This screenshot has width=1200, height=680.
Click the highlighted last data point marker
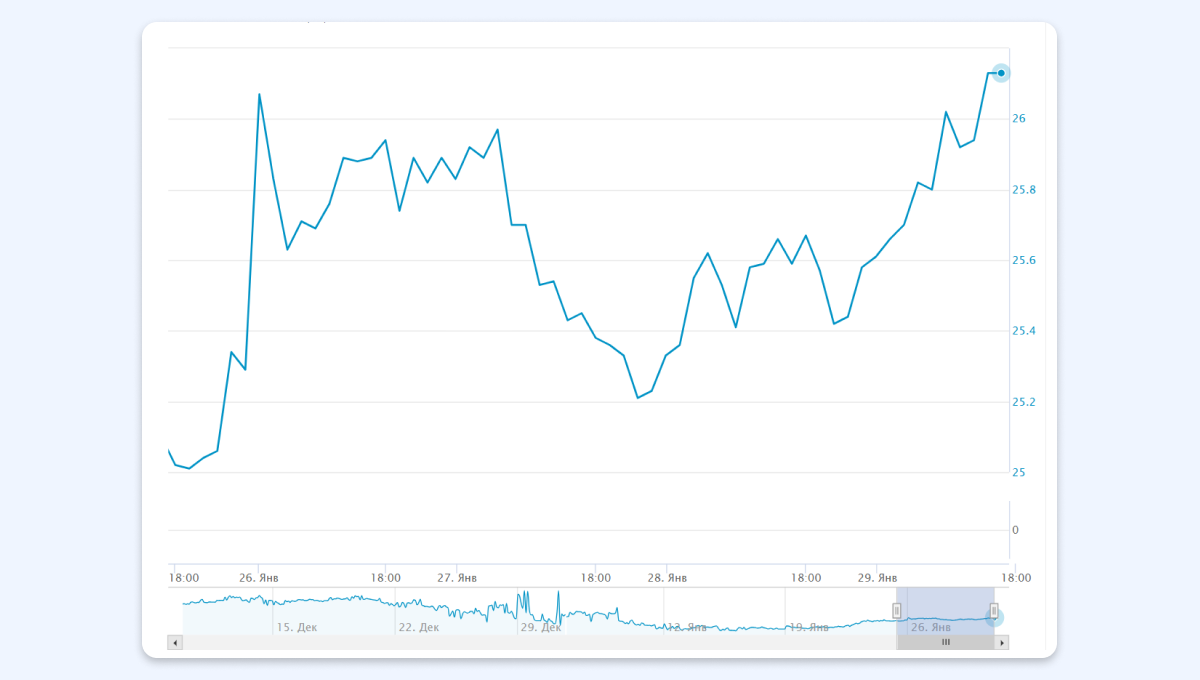tap(1001, 73)
